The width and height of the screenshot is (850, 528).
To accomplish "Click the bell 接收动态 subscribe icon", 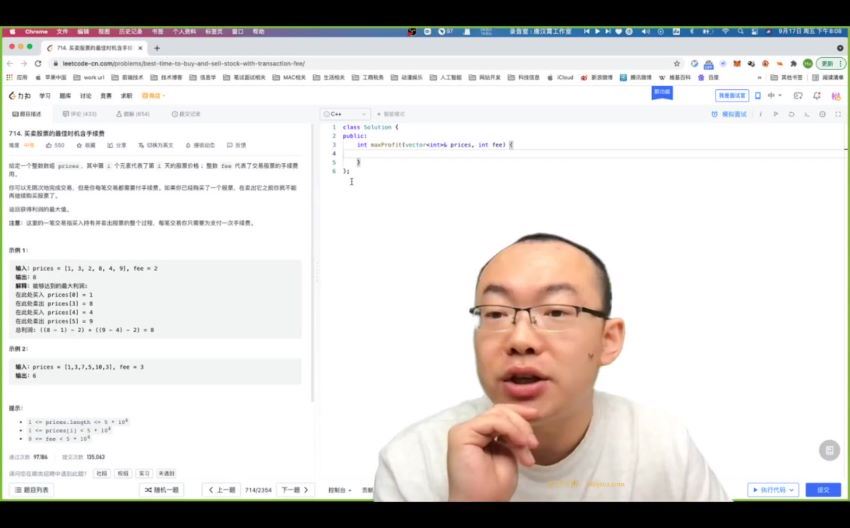I will 200,145.
